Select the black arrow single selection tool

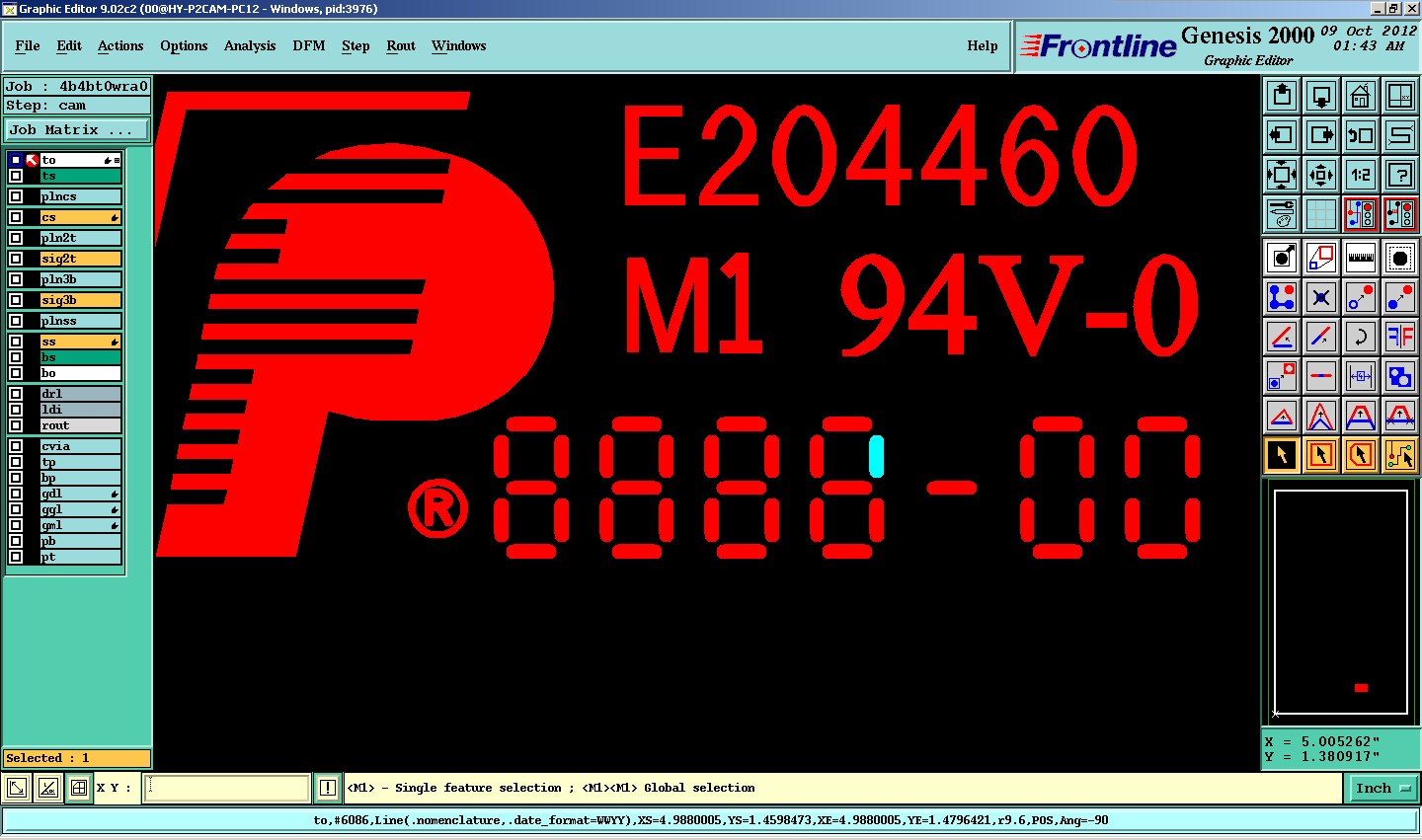1282,455
